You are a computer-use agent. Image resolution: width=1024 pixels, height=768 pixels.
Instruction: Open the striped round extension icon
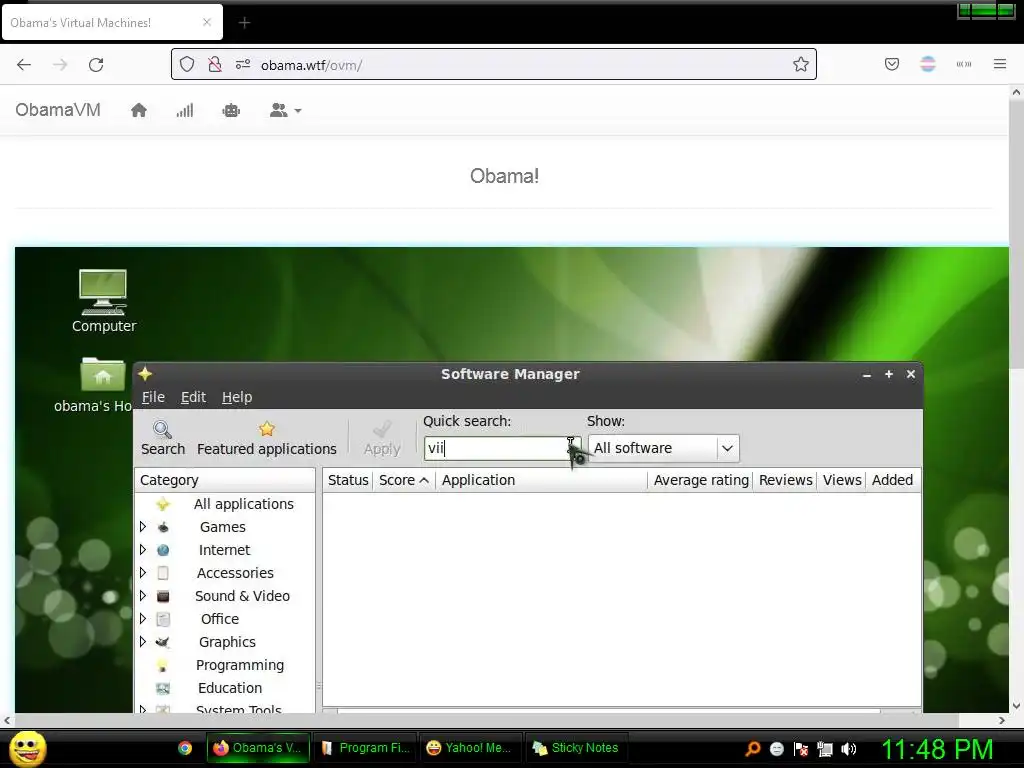coord(928,64)
